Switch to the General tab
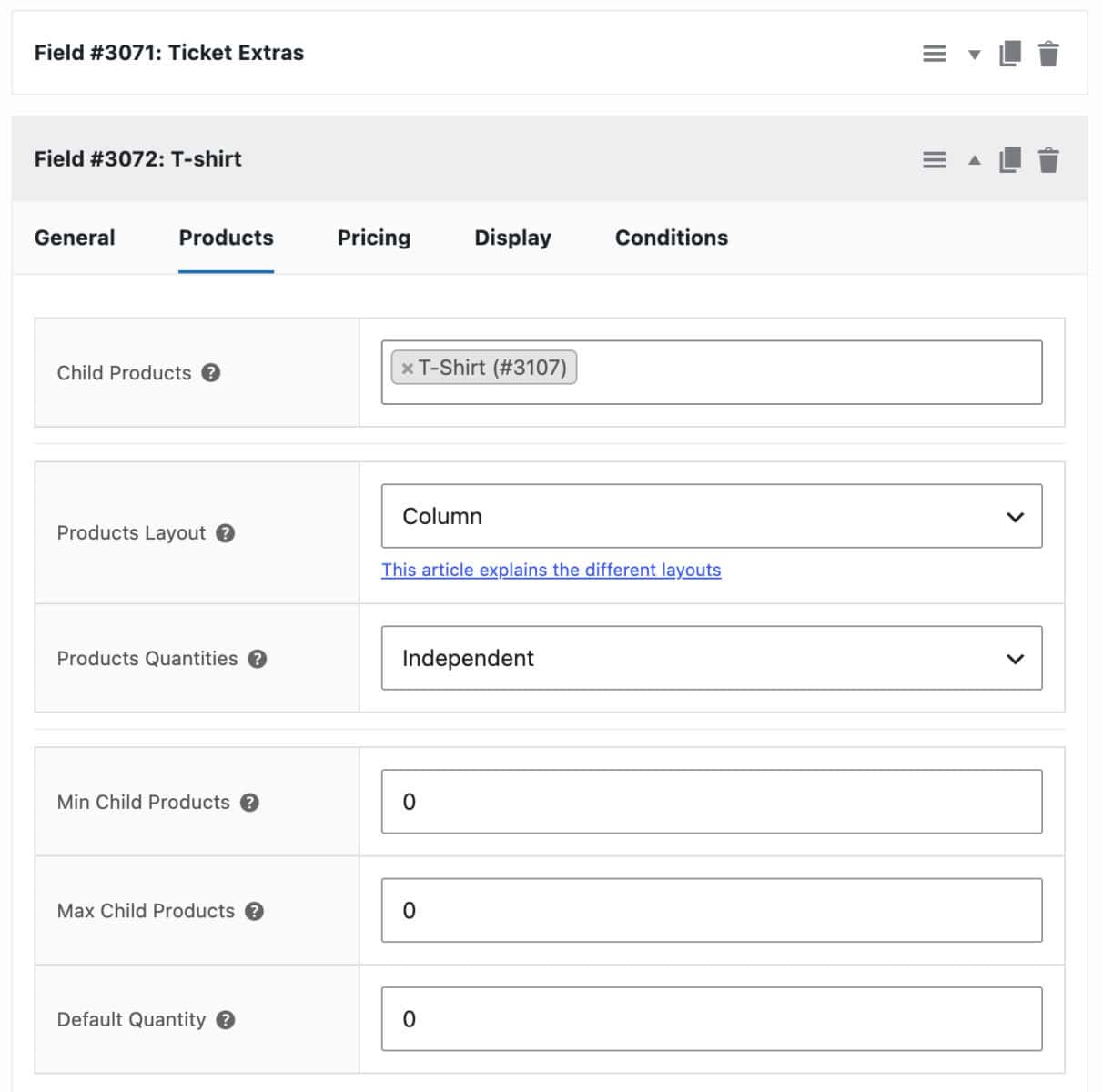Screen dimensions: 1103x1092 pos(75,238)
